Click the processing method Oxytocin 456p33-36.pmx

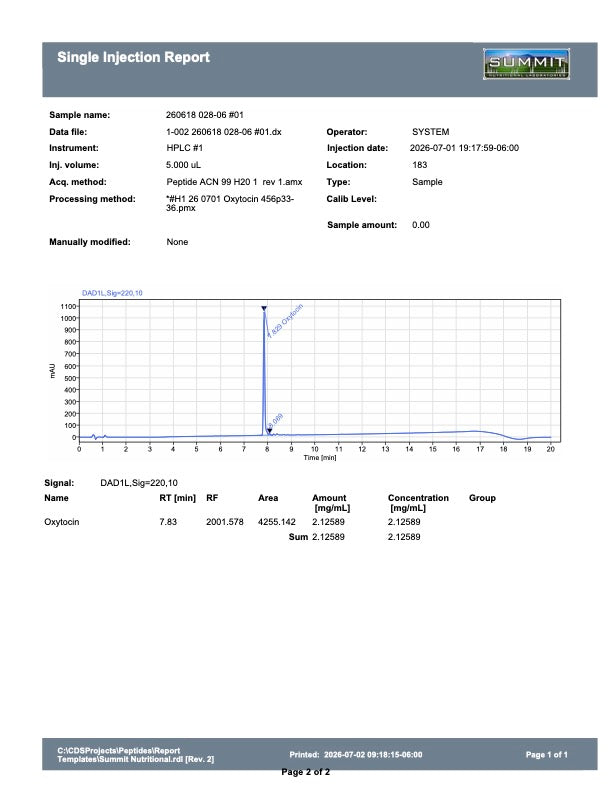[x=230, y=203]
